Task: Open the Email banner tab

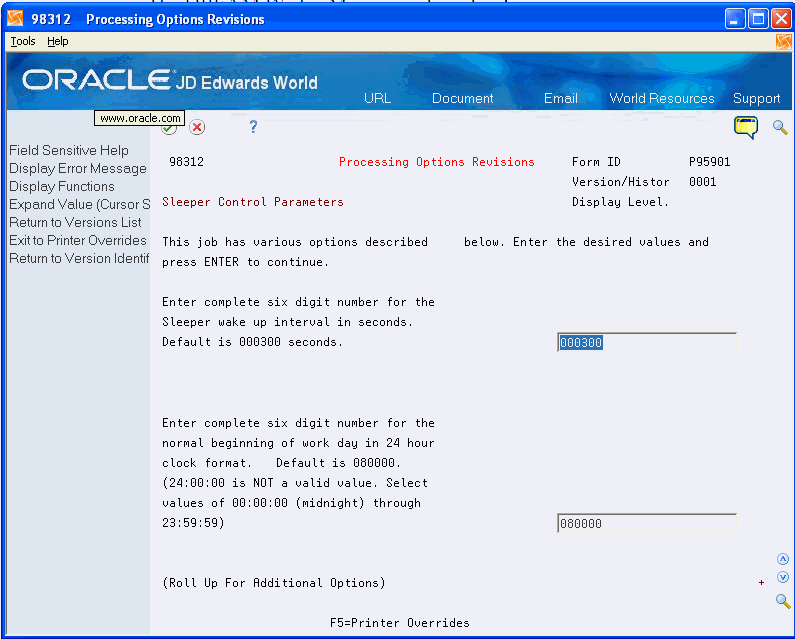Action: [x=561, y=98]
